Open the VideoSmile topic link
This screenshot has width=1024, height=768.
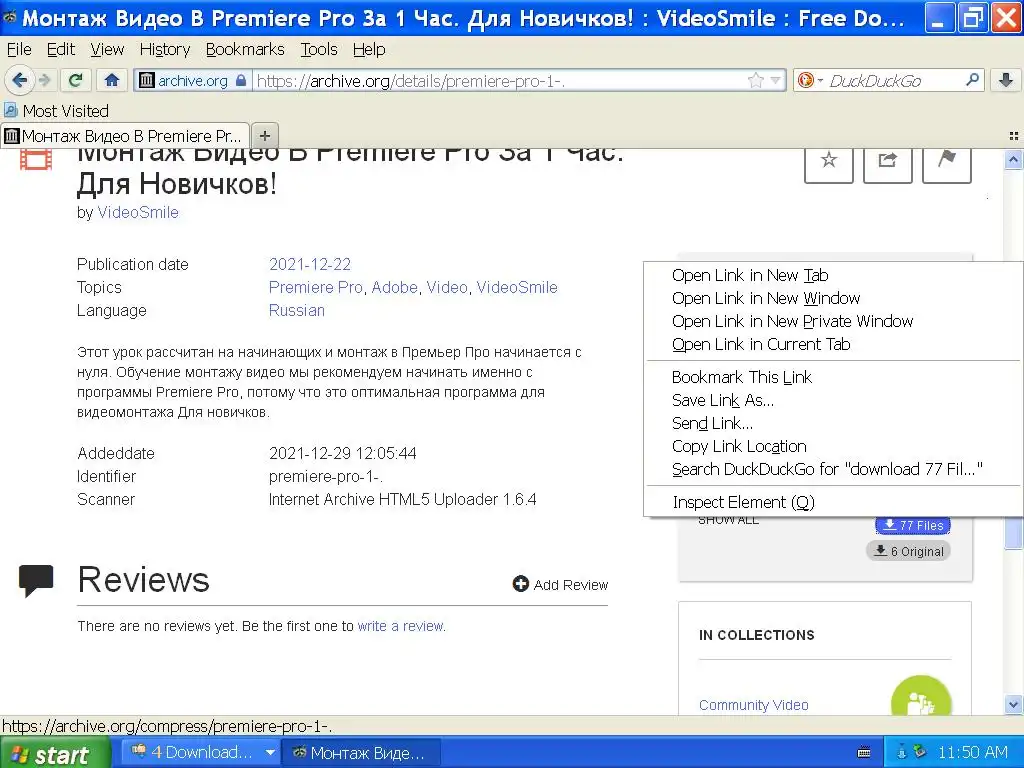pyautogui.click(x=517, y=287)
